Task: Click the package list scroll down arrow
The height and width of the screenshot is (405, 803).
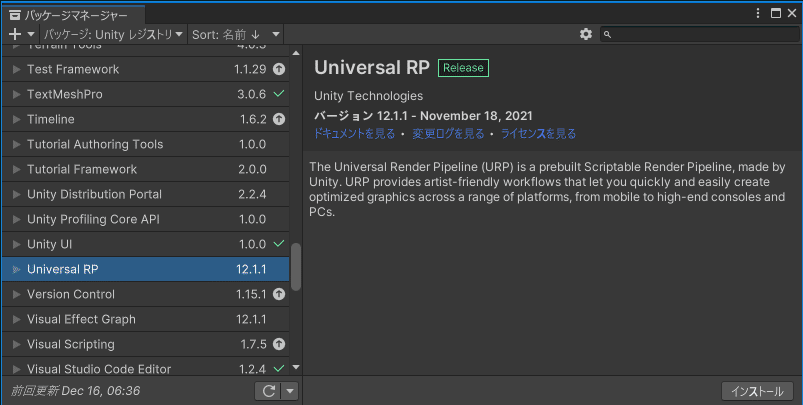Action: (x=296, y=367)
